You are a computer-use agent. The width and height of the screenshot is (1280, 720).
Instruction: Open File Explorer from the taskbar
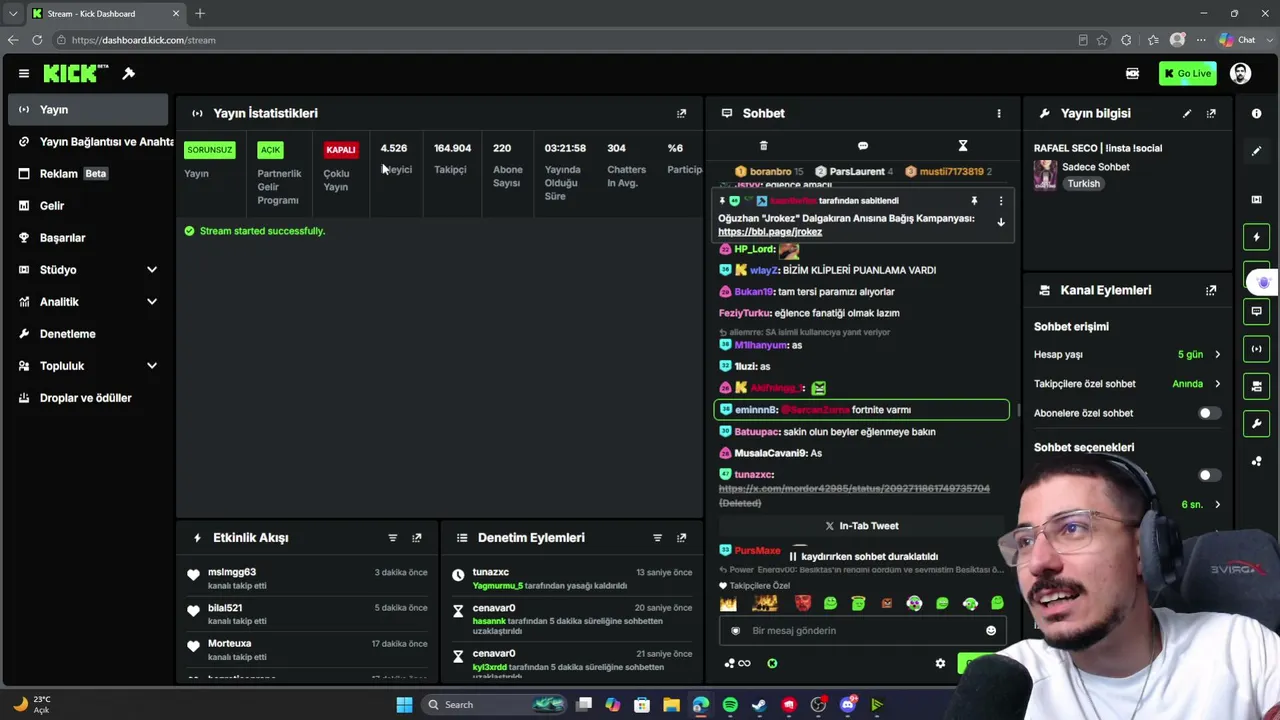pos(671,705)
